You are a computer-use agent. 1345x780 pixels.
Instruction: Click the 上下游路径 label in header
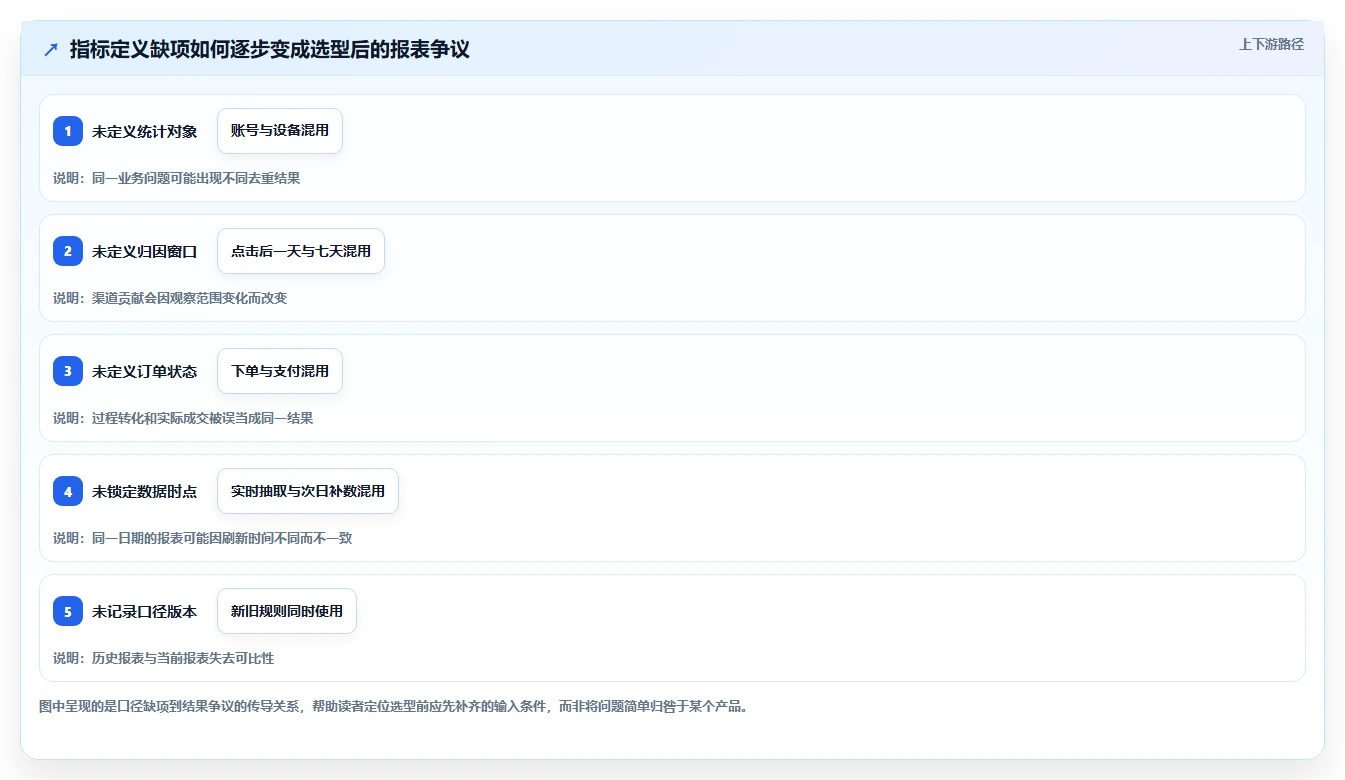[x=1271, y=44]
